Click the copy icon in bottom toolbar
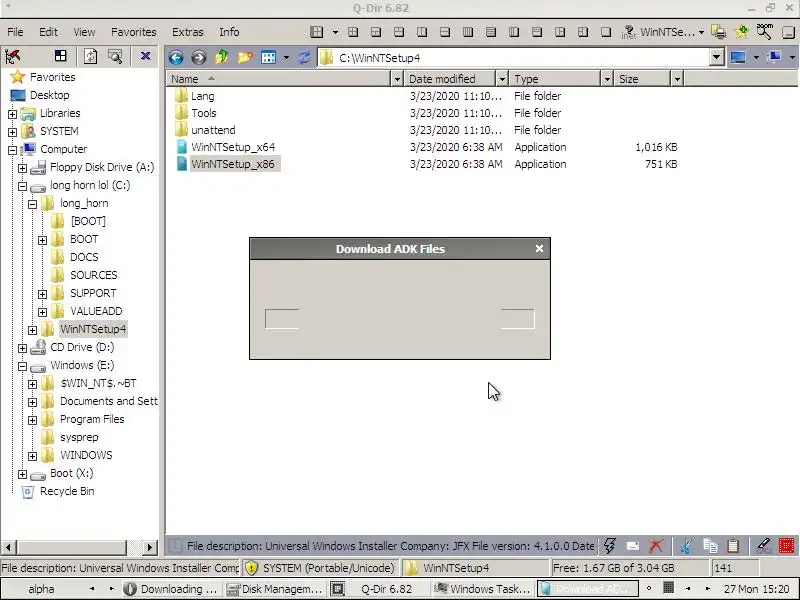The width and height of the screenshot is (800, 600). [710, 545]
